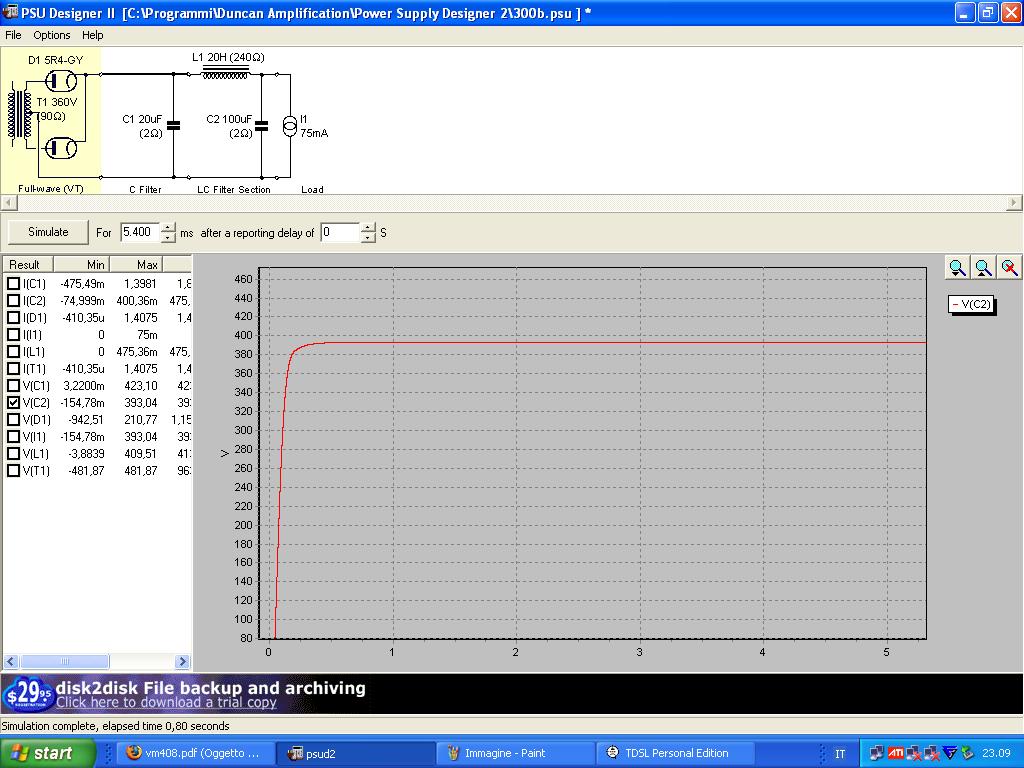The width and height of the screenshot is (1024, 768).
Task: Enable the I(C2) result checkbox
Action: pos(13,300)
